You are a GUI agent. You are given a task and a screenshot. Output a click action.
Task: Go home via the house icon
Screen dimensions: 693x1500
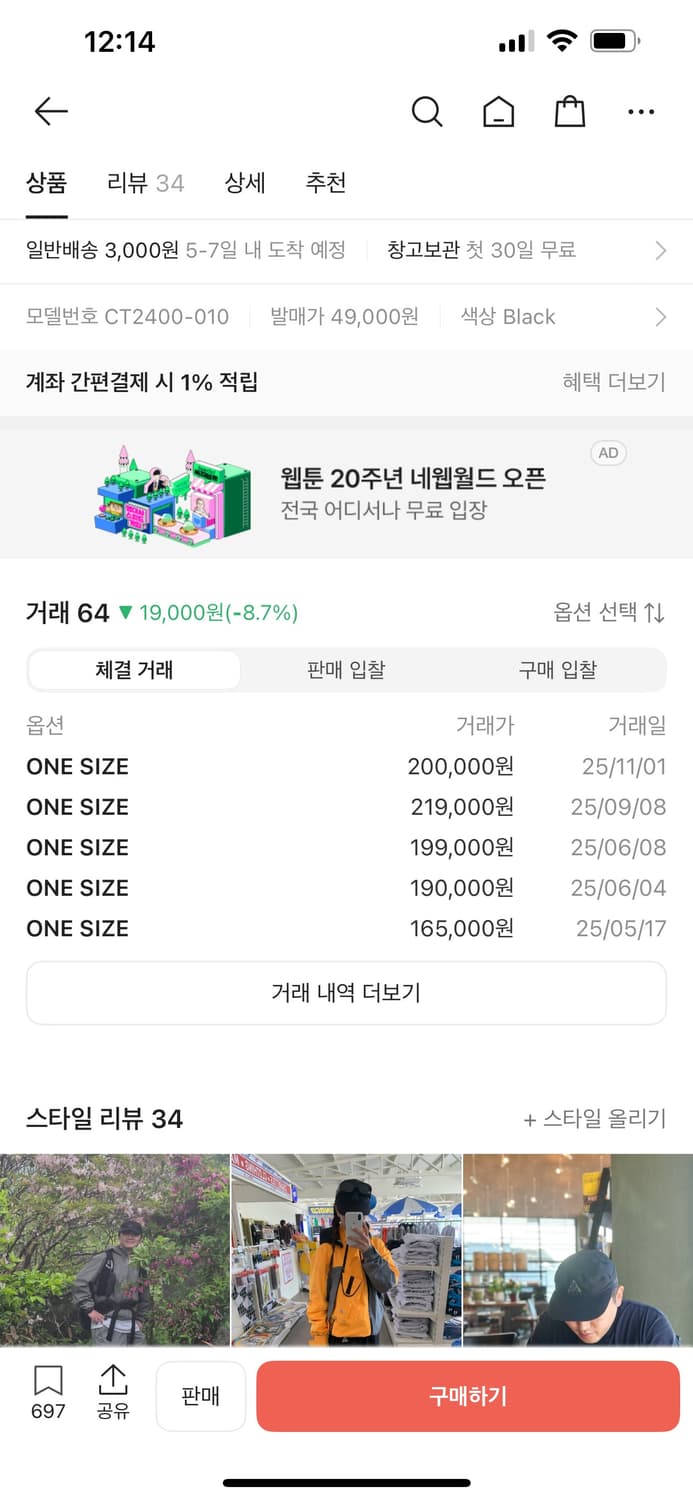(498, 112)
